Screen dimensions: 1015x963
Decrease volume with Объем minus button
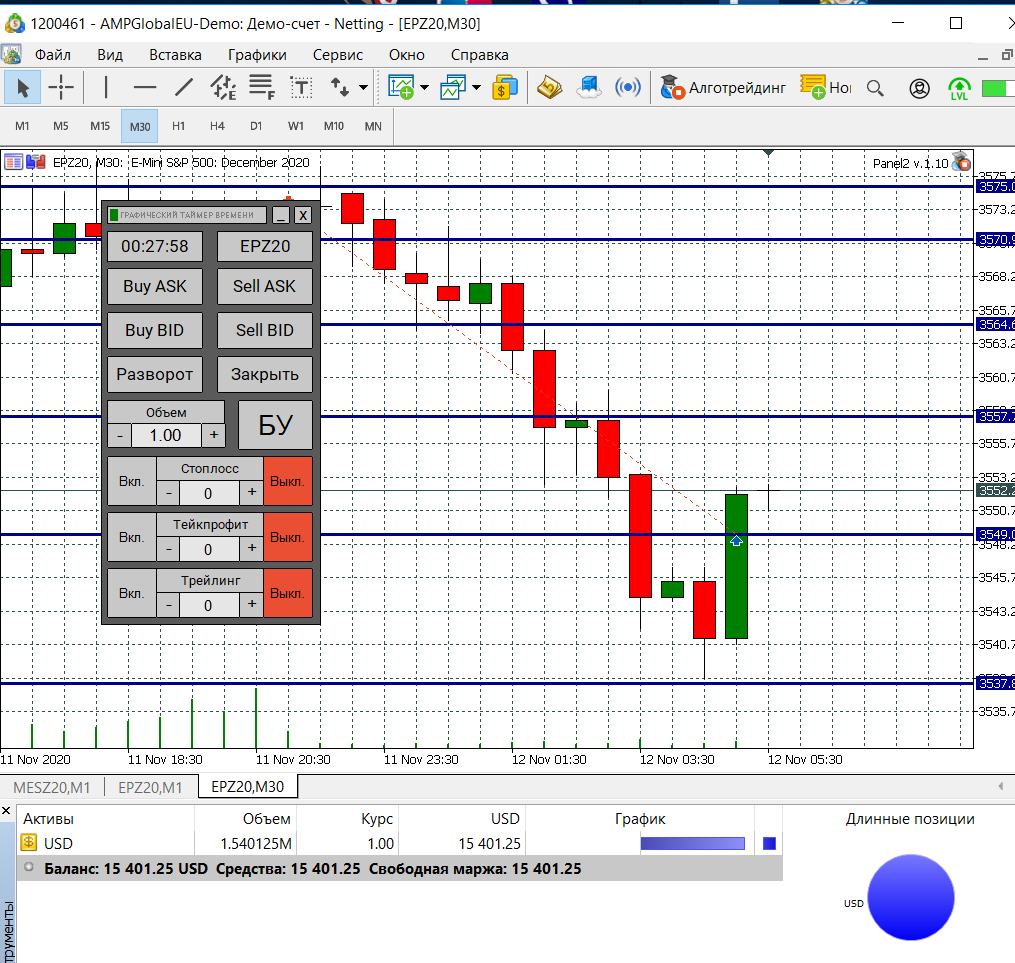pos(120,436)
